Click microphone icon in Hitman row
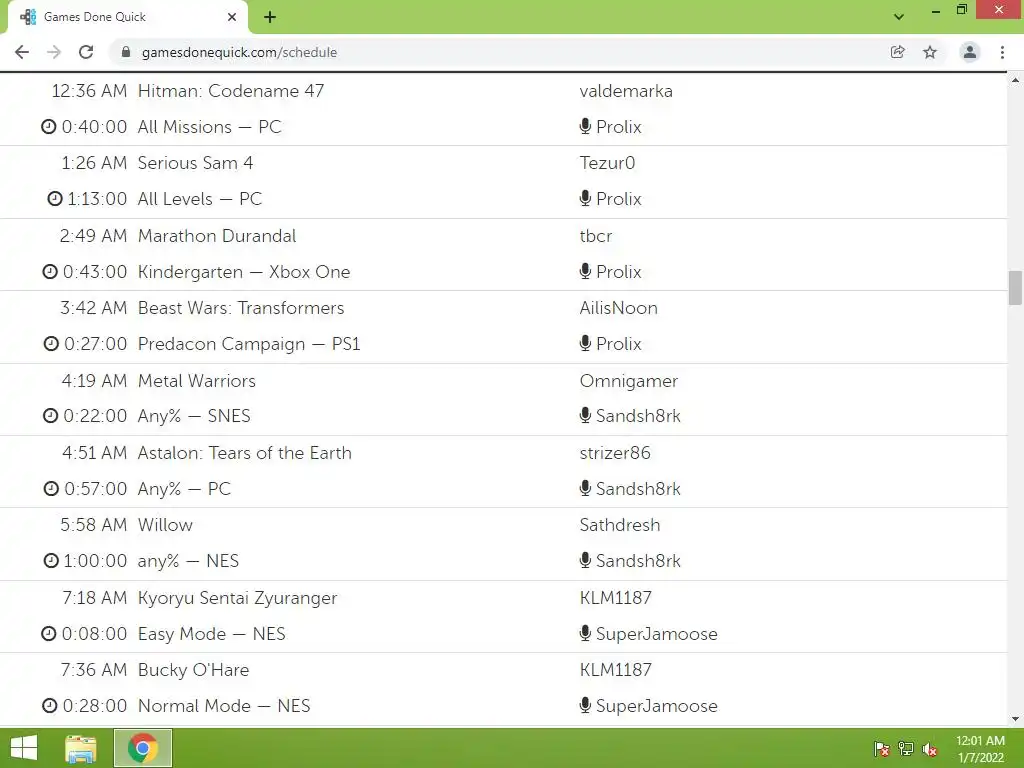Screen dimensions: 1024x768 [585, 126]
